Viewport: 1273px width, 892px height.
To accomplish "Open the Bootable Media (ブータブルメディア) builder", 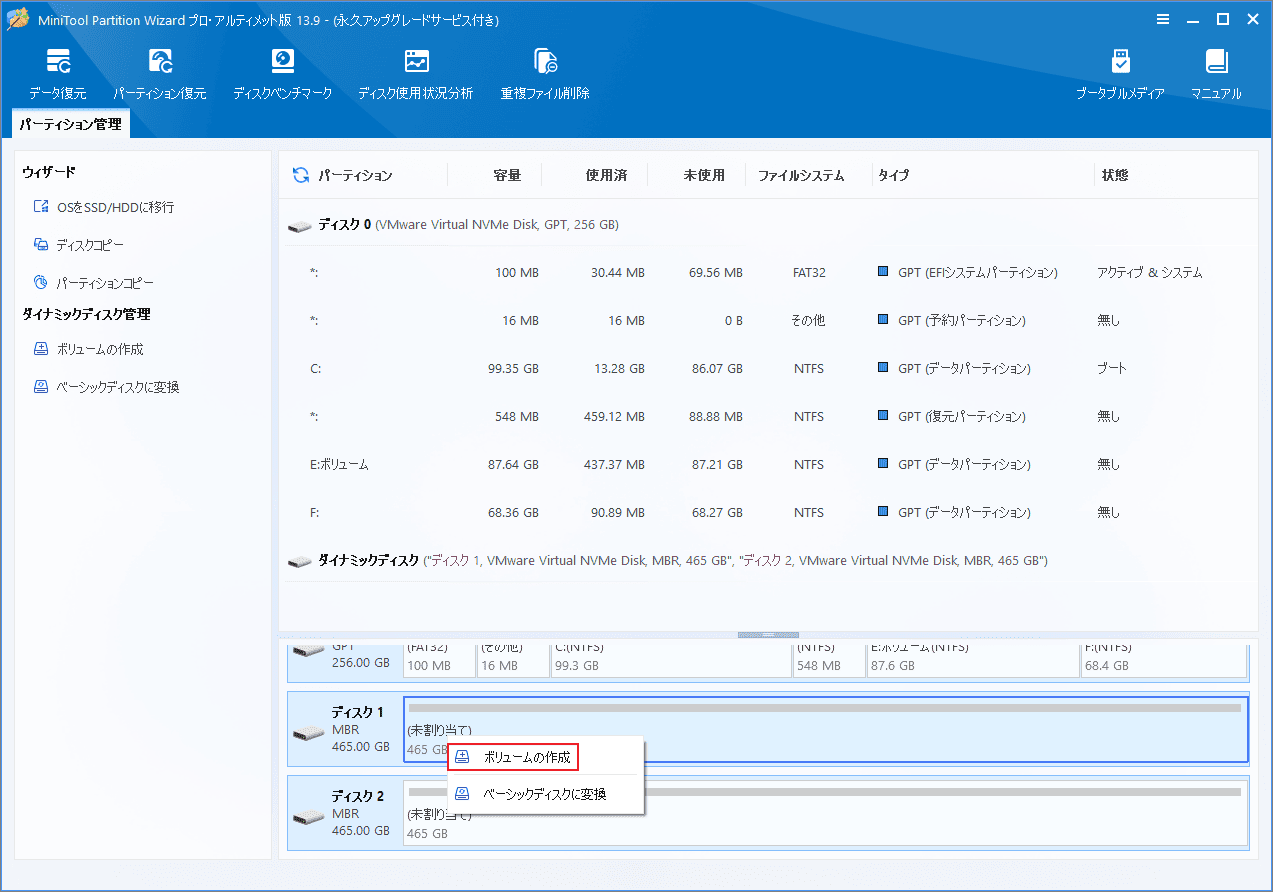I will tap(1120, 74).
